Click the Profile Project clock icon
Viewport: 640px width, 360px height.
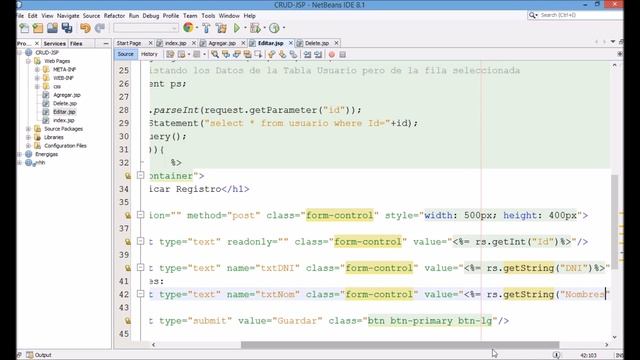pyautogui.click(x=274, y=28)
